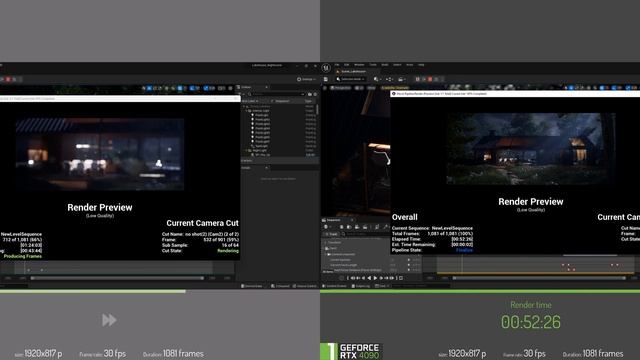Click the add folder icon in Outliner
640x360 pixels.
310,94
